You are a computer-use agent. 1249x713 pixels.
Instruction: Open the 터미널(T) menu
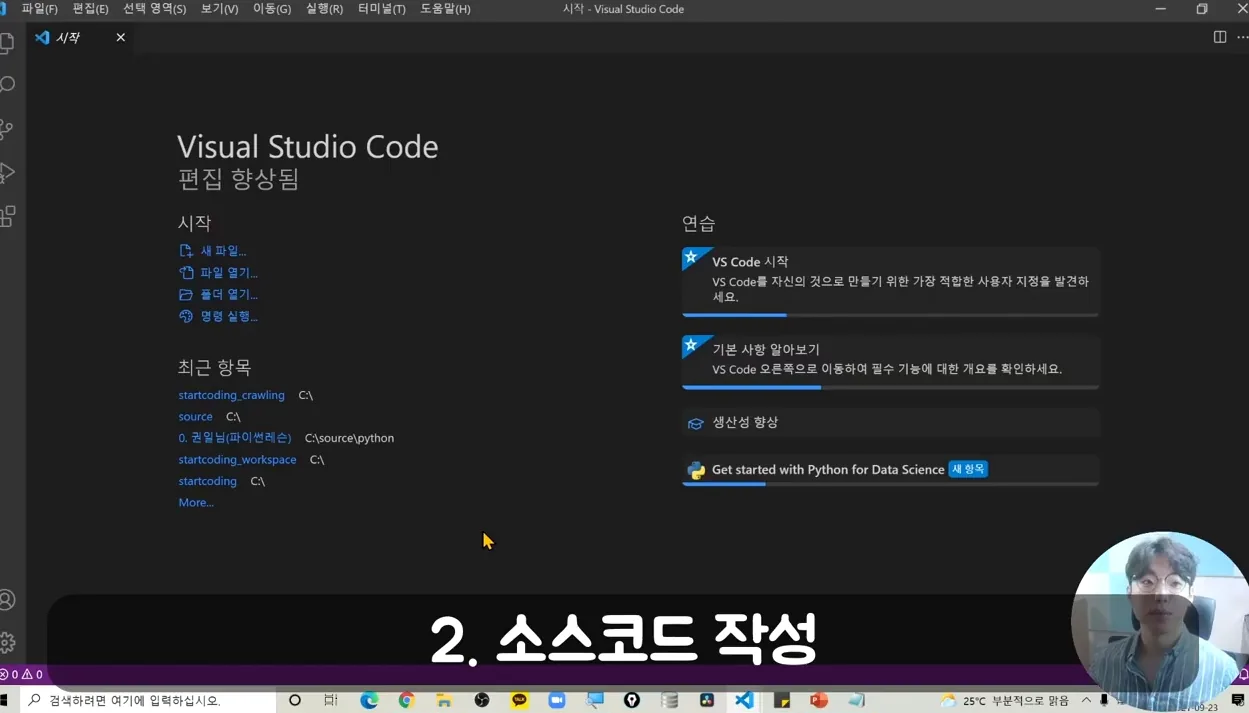click(x=381, y=9)
